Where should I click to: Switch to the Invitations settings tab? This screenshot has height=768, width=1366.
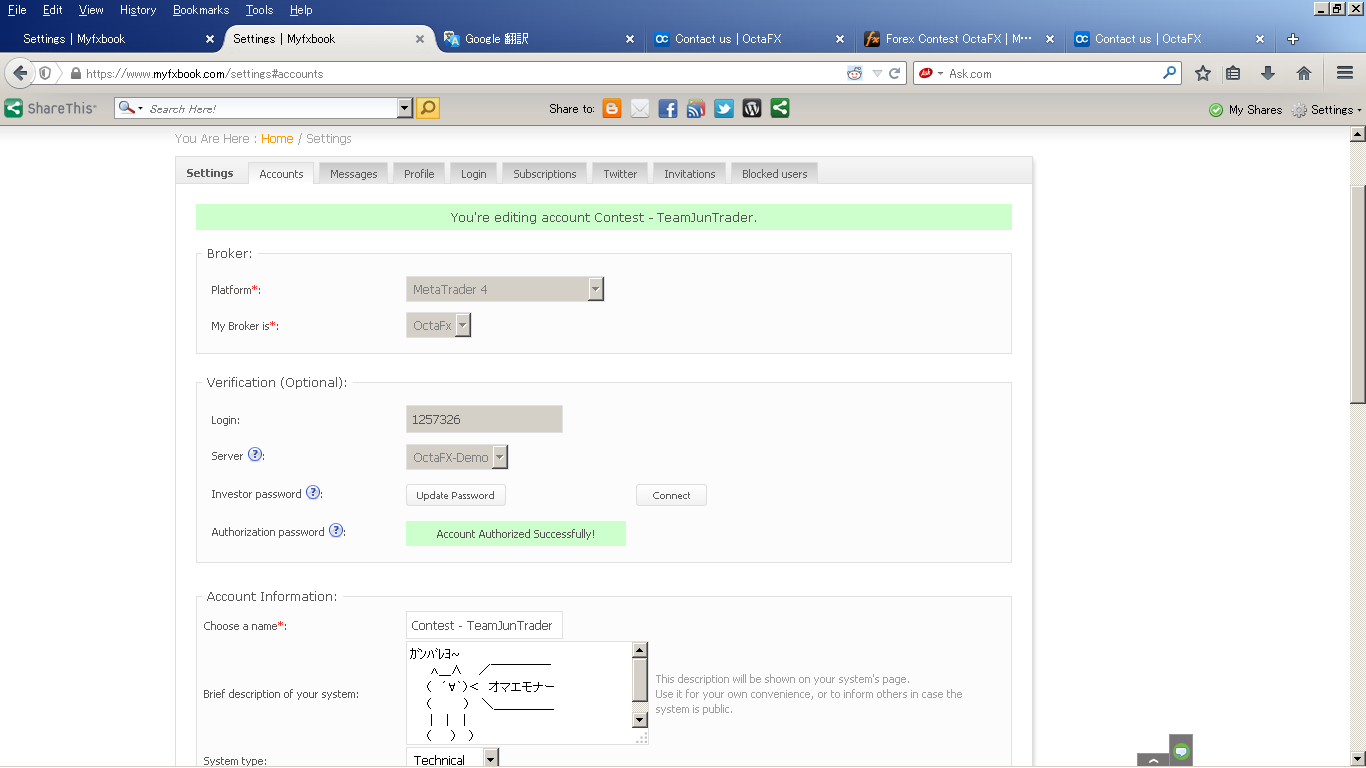(x=690, y=173)
